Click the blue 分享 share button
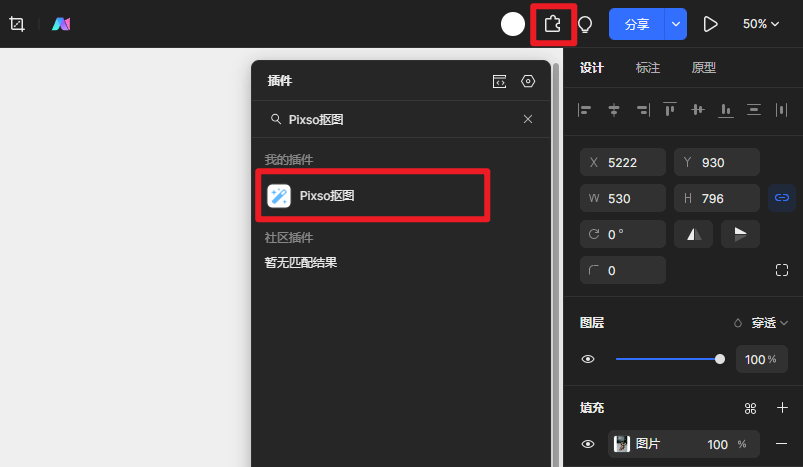The height and width of the screenshot is (467, 803). pyautogui.click(x=637, y=24)
